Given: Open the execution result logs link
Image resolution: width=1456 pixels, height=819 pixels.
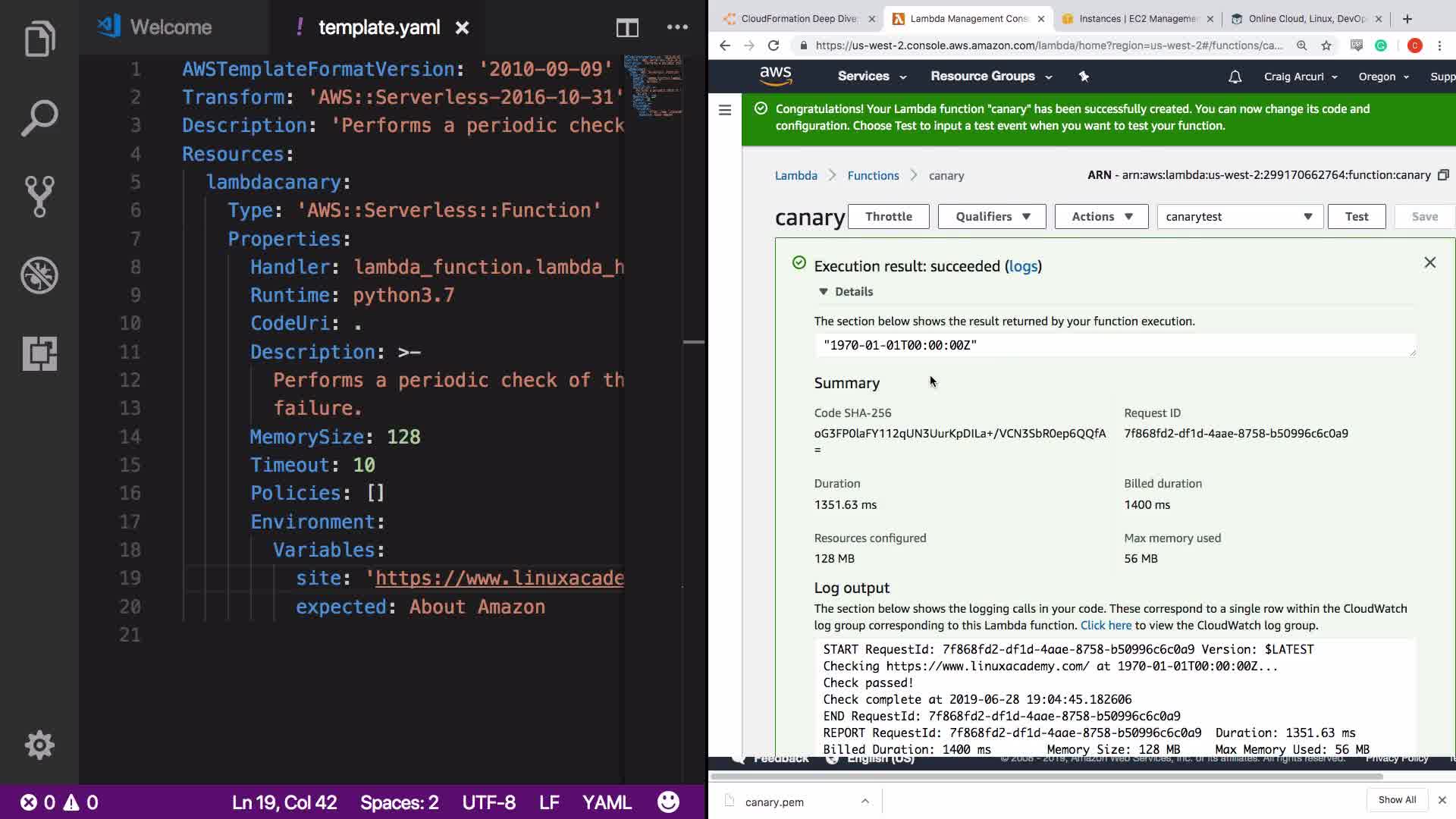Looking at the screenshot, I should pos(1022,266).
